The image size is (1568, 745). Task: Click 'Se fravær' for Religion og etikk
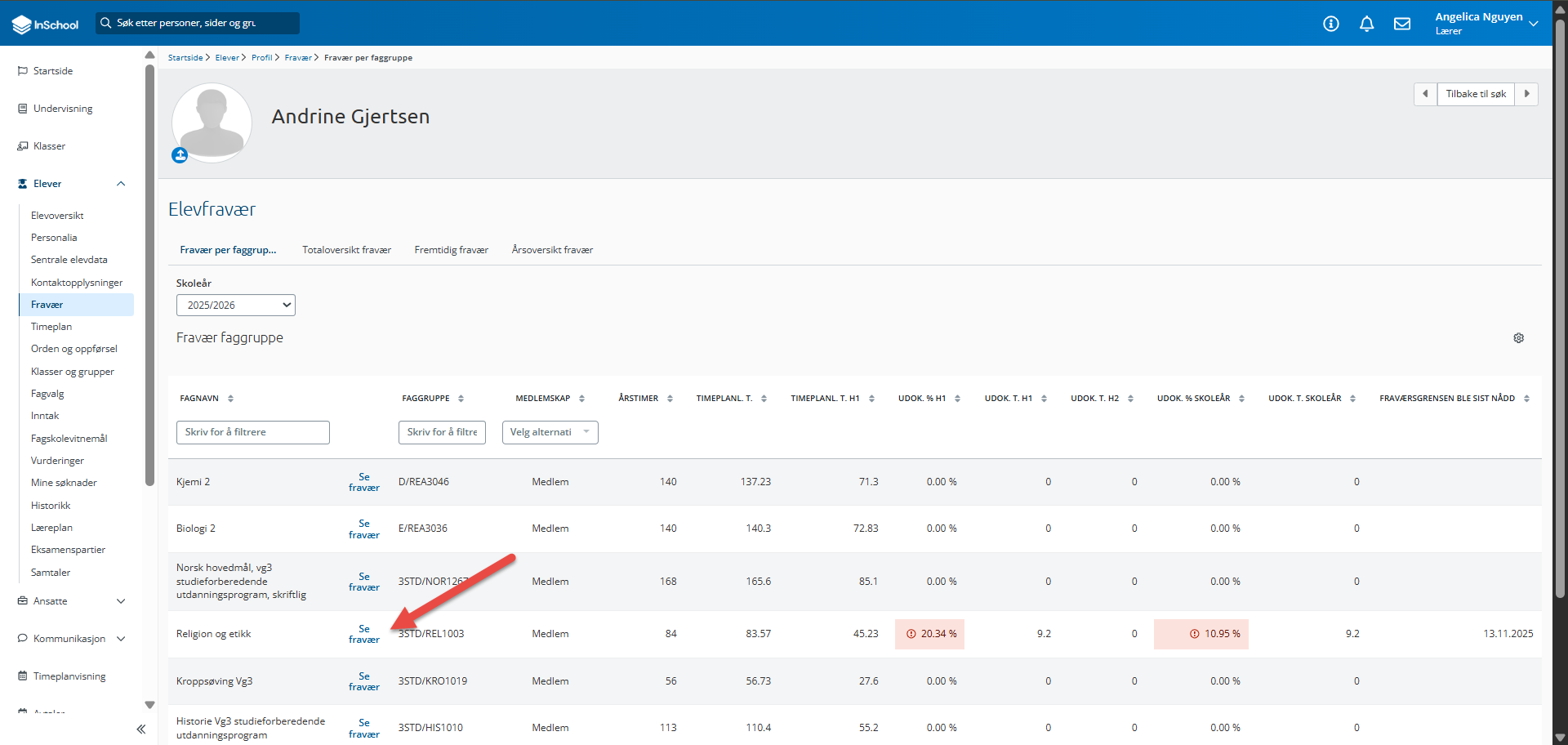[364, 634]
